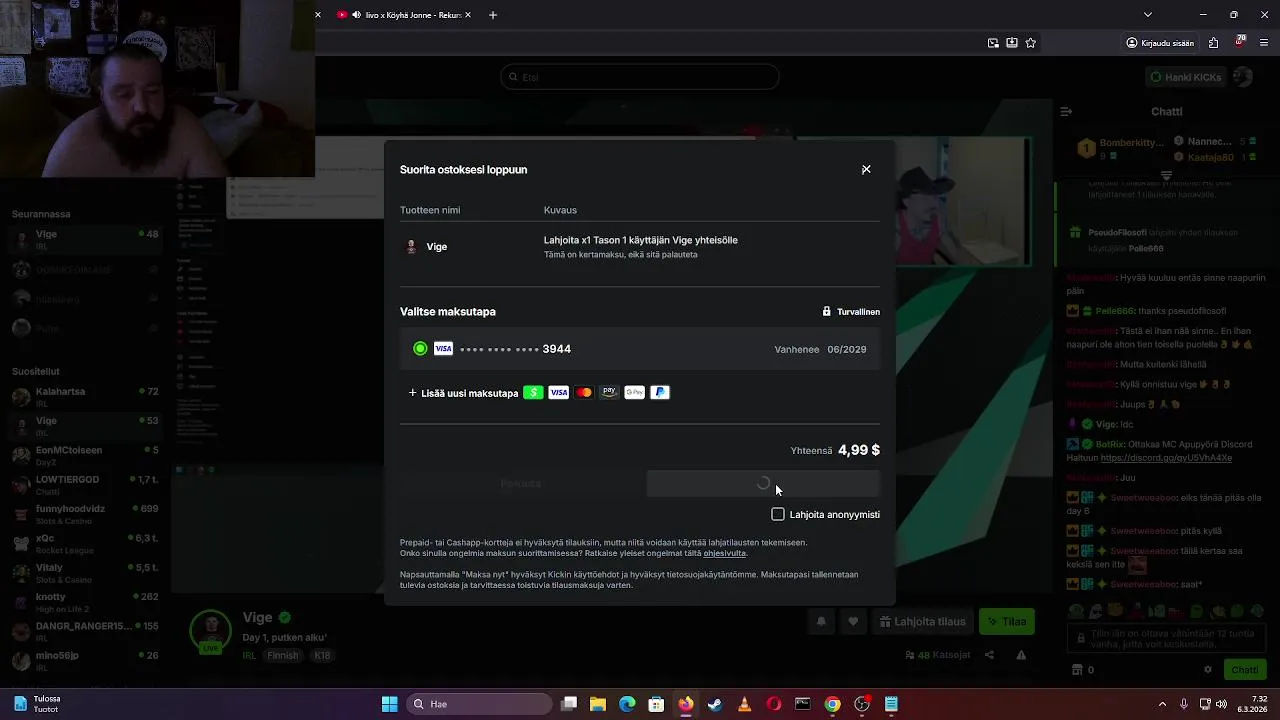Mute the tab via speaker icon
Screen dimensions: 1280x720
click(x=356, y=15)
